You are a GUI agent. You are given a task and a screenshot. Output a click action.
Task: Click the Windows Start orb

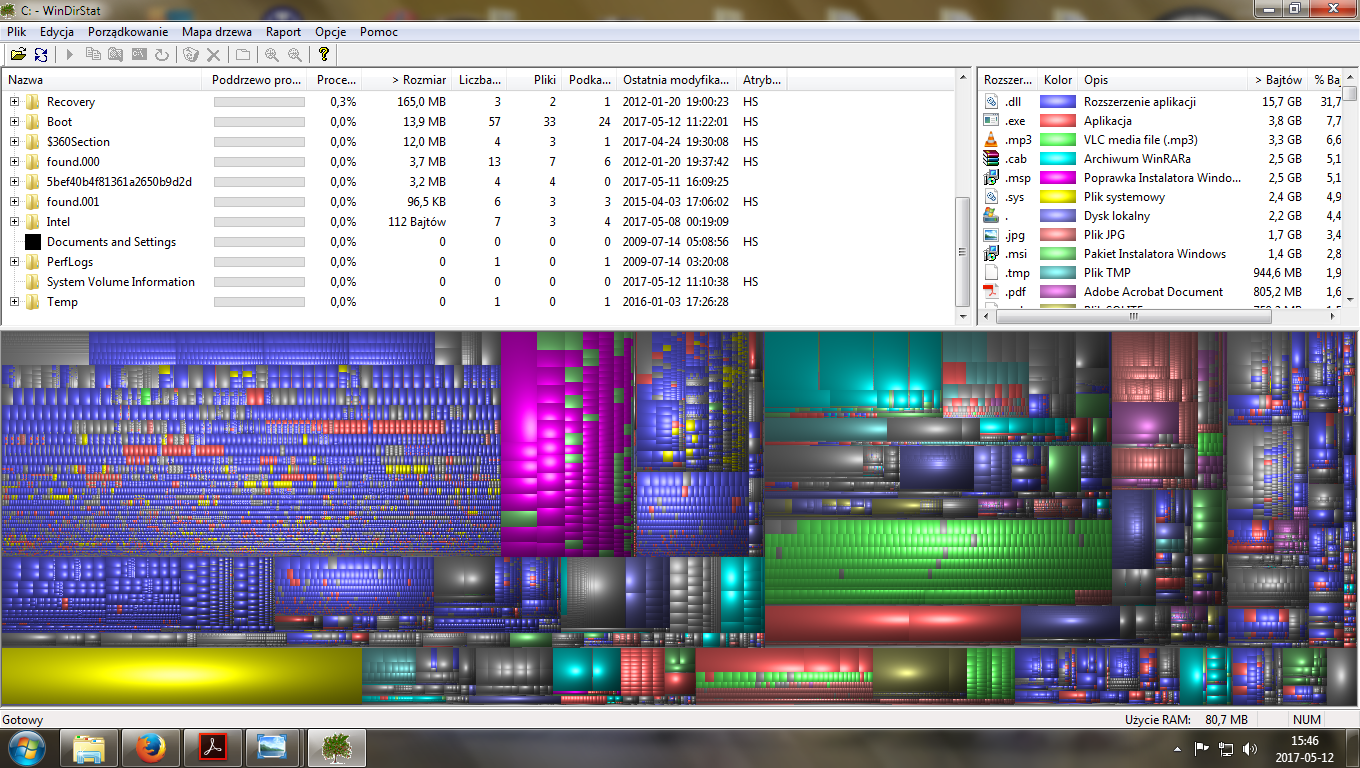tap(25, 747)
